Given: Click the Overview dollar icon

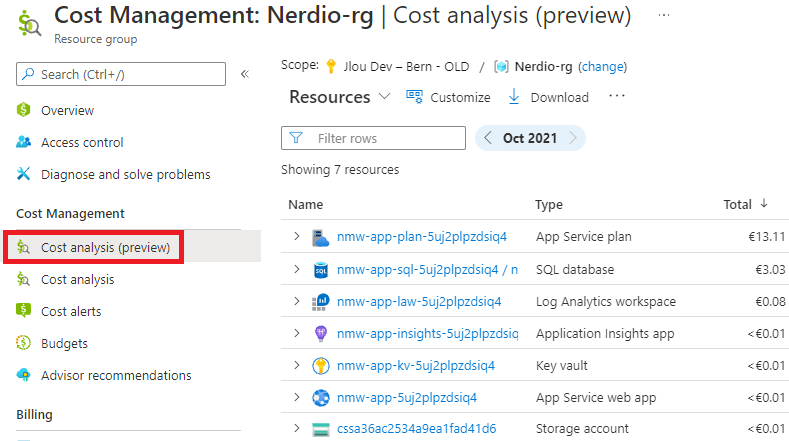Looking at the screenshot, I should [x=24, y=110].
